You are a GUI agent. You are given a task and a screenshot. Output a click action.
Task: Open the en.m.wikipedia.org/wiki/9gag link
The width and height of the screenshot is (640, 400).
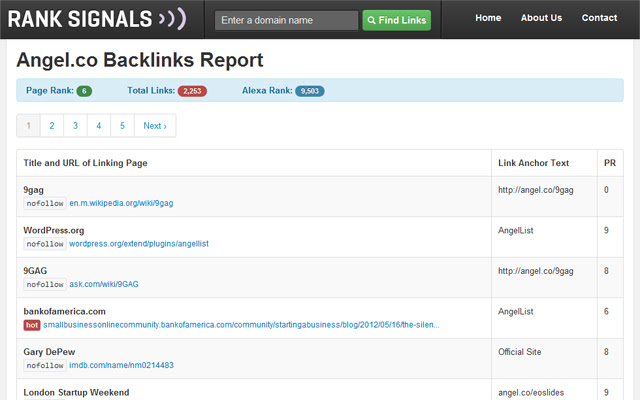[121, 203]
